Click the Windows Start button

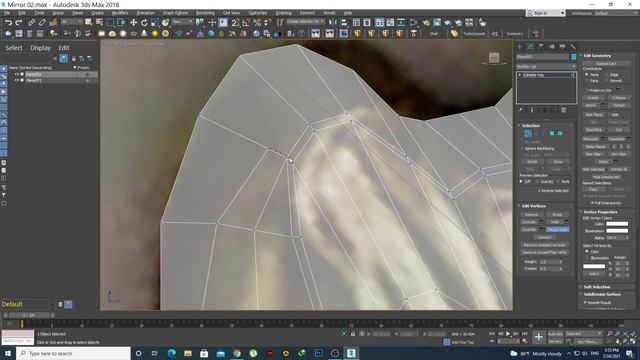8,353
